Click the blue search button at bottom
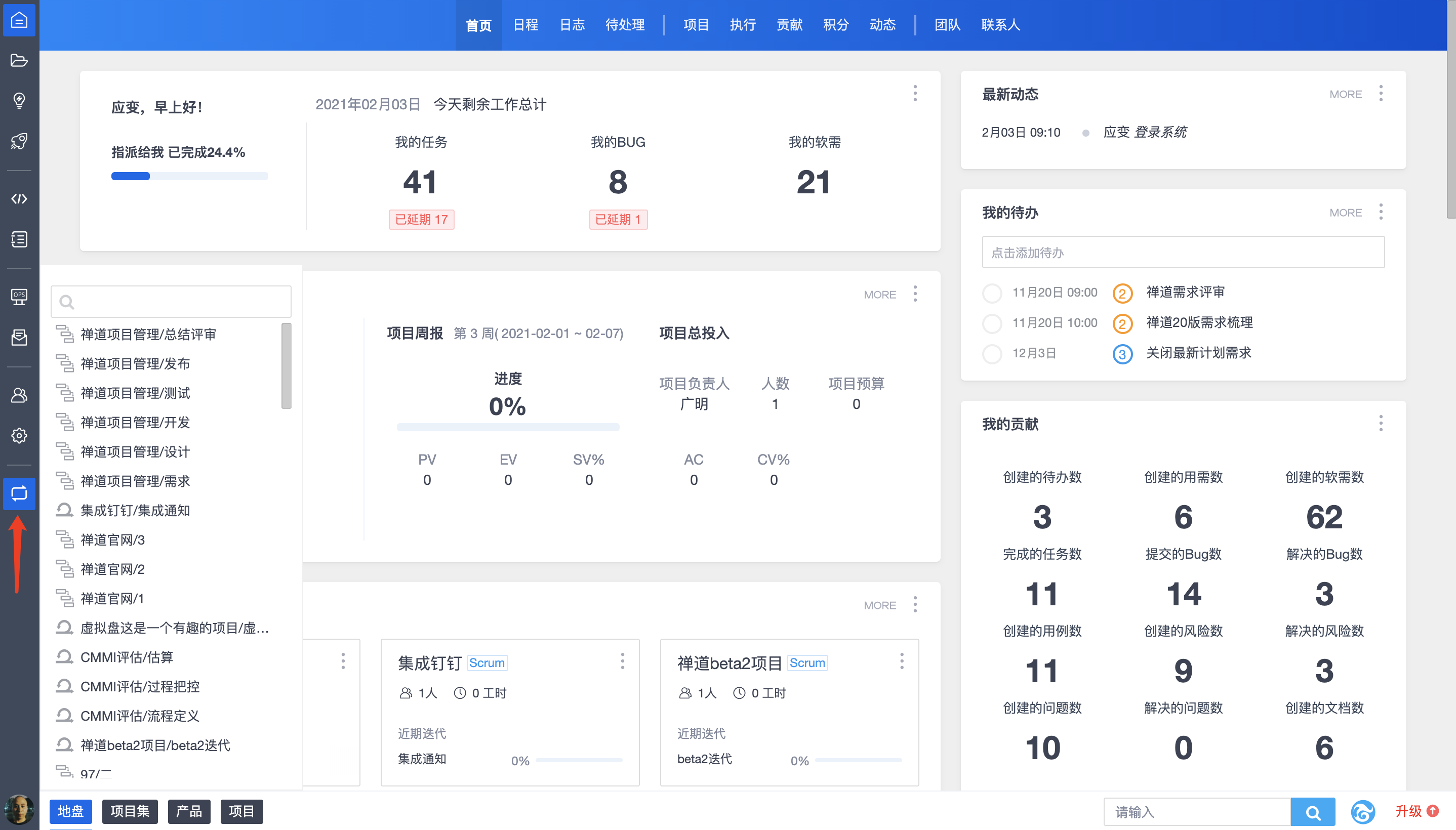This screenshot has height=830, width=1456. [x=1312, y=812]
